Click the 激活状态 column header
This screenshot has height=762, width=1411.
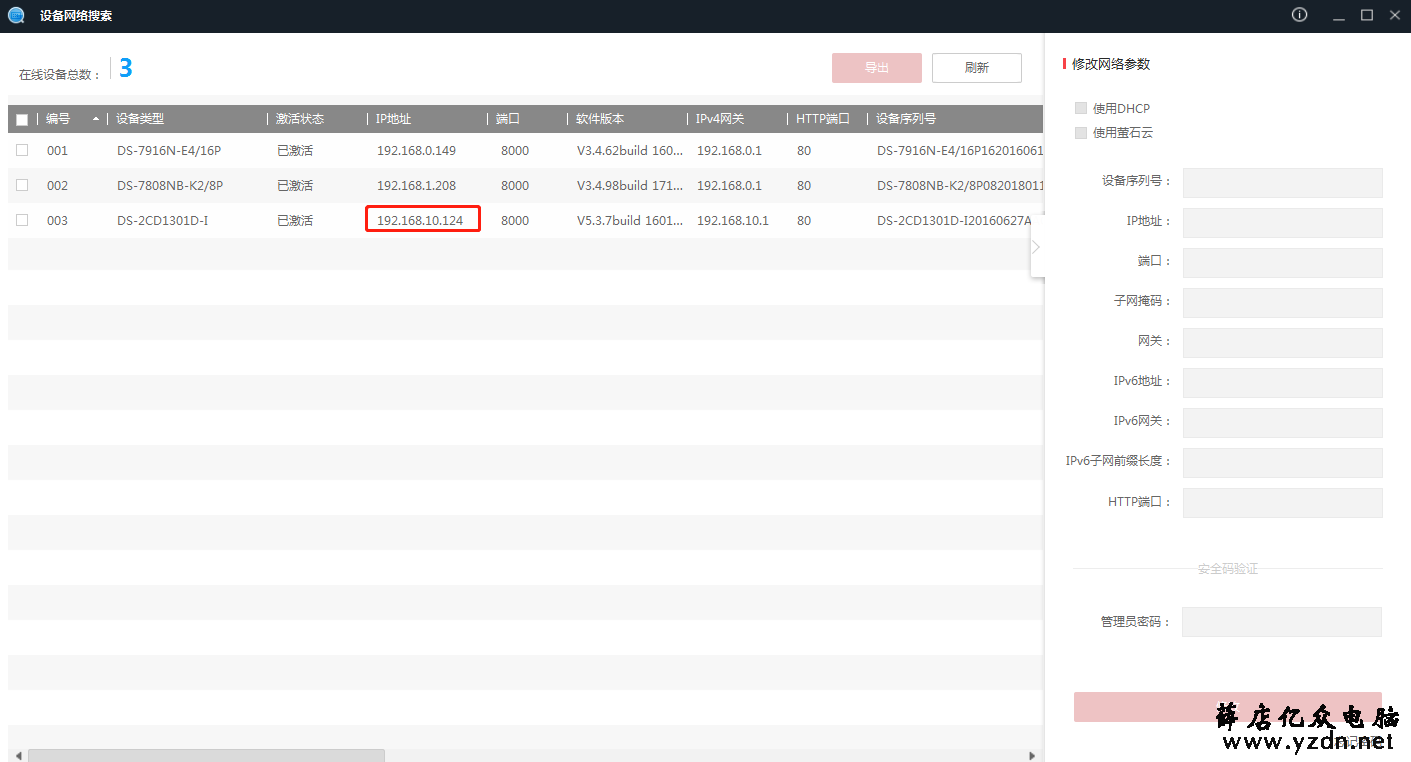click(300, 119)
